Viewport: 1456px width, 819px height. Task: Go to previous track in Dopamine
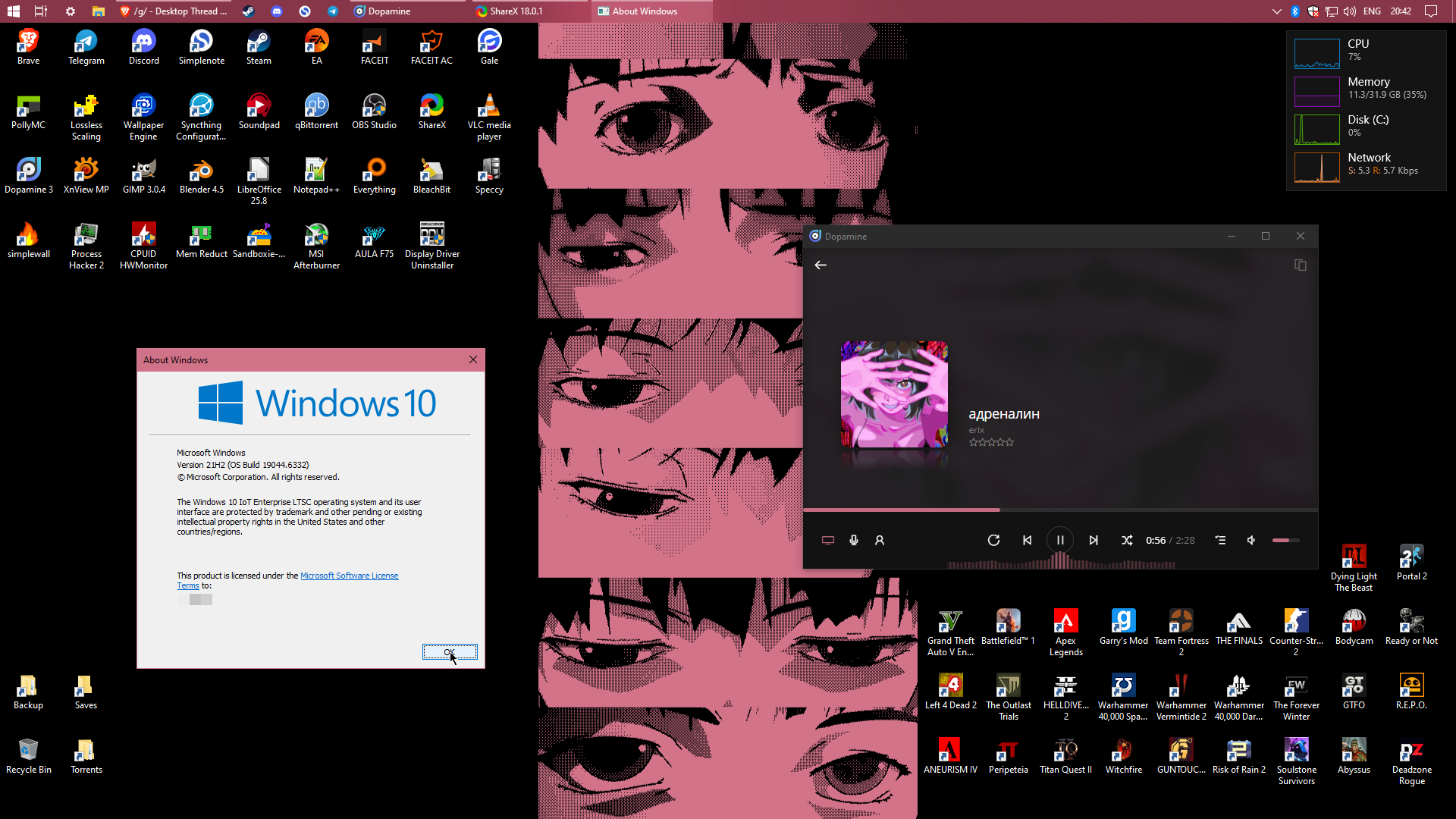(x=1027, y=540)
